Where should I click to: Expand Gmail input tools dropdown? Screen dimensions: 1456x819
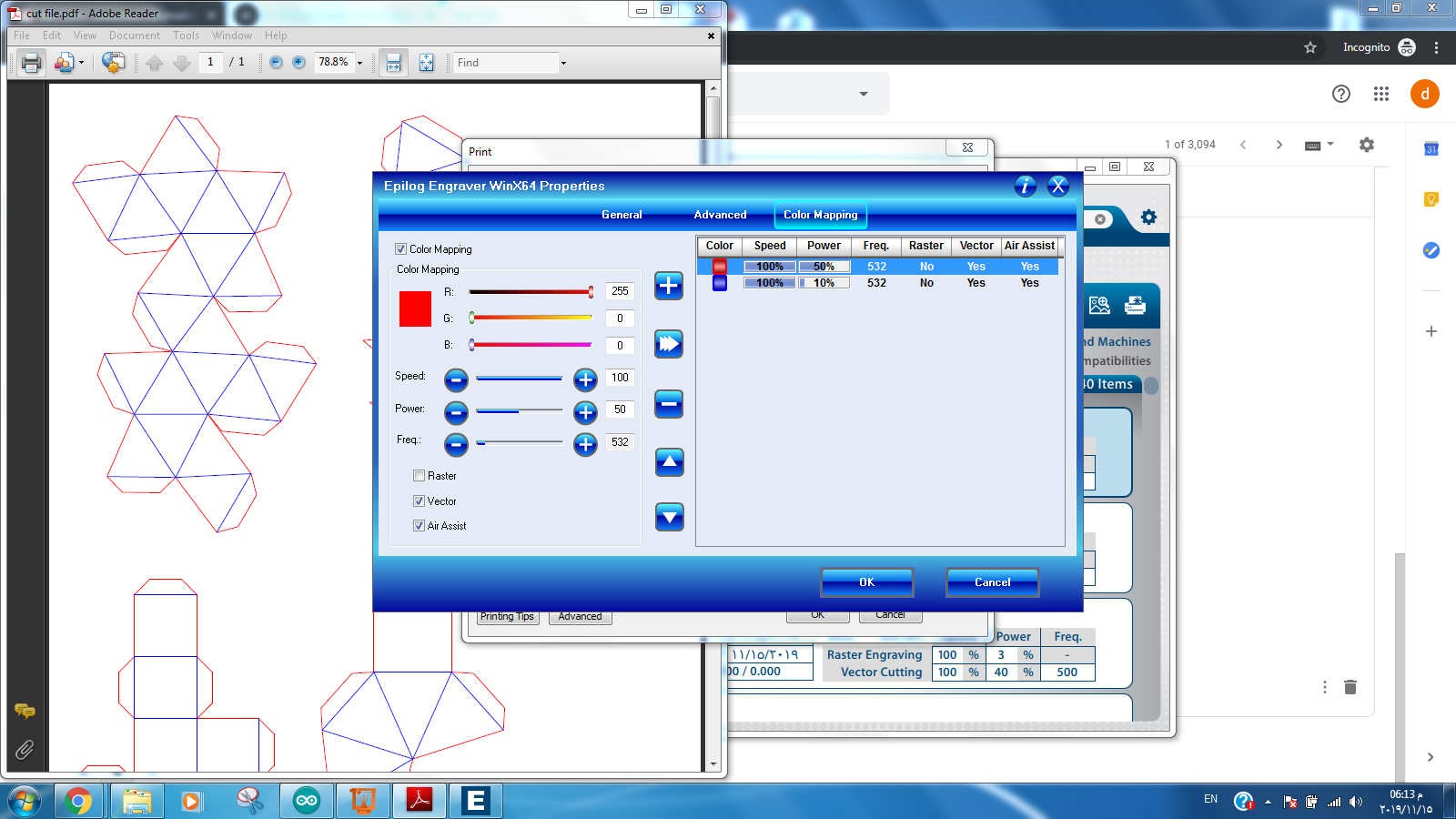(x=1330, y=144)
